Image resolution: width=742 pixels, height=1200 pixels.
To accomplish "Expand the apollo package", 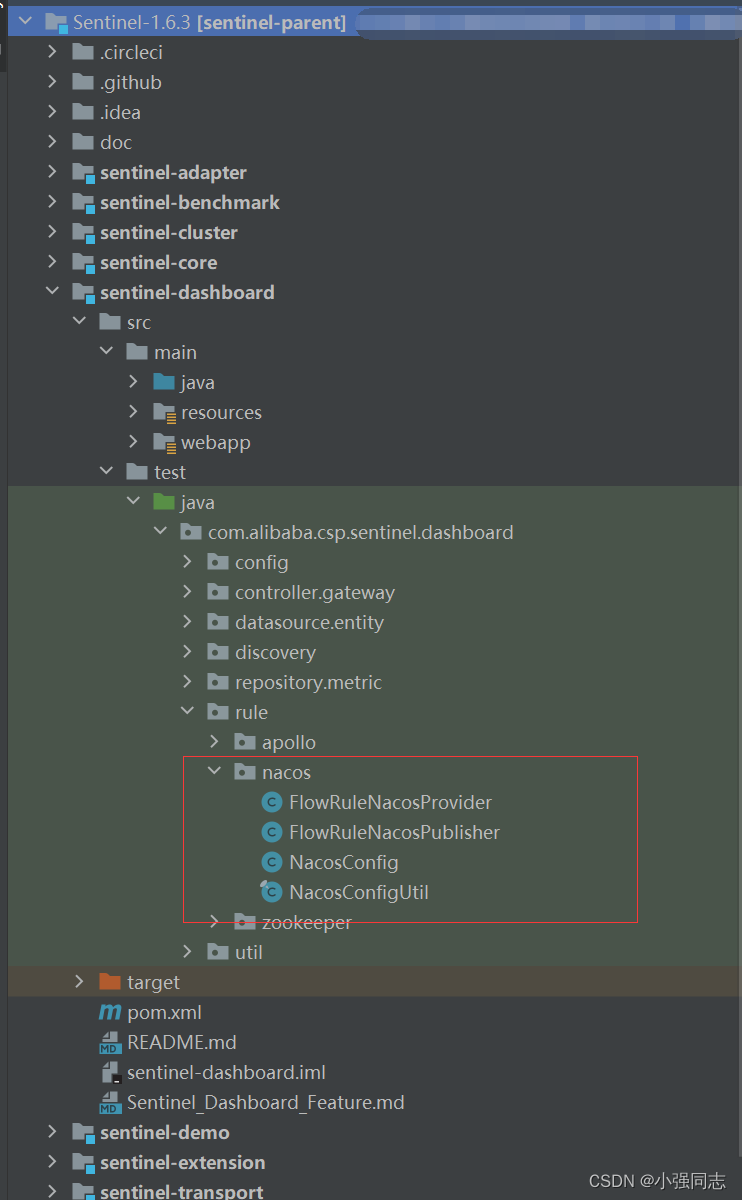I will click(x=212, y=742).
